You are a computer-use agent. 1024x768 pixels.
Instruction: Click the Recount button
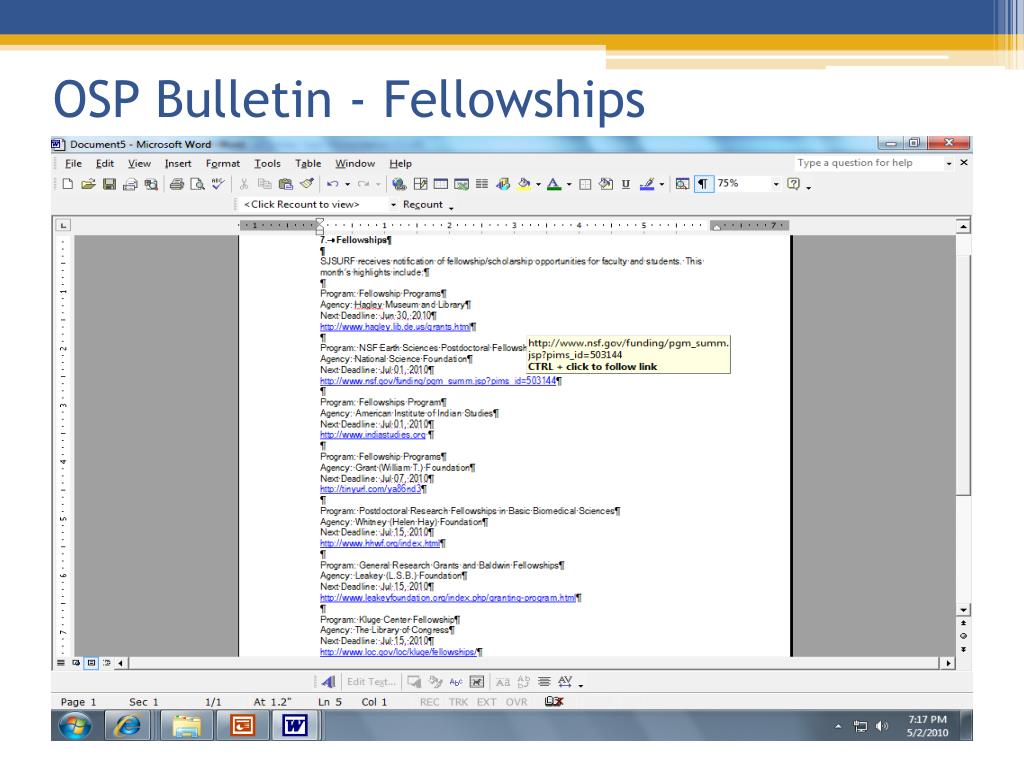(x=423, y=204)
